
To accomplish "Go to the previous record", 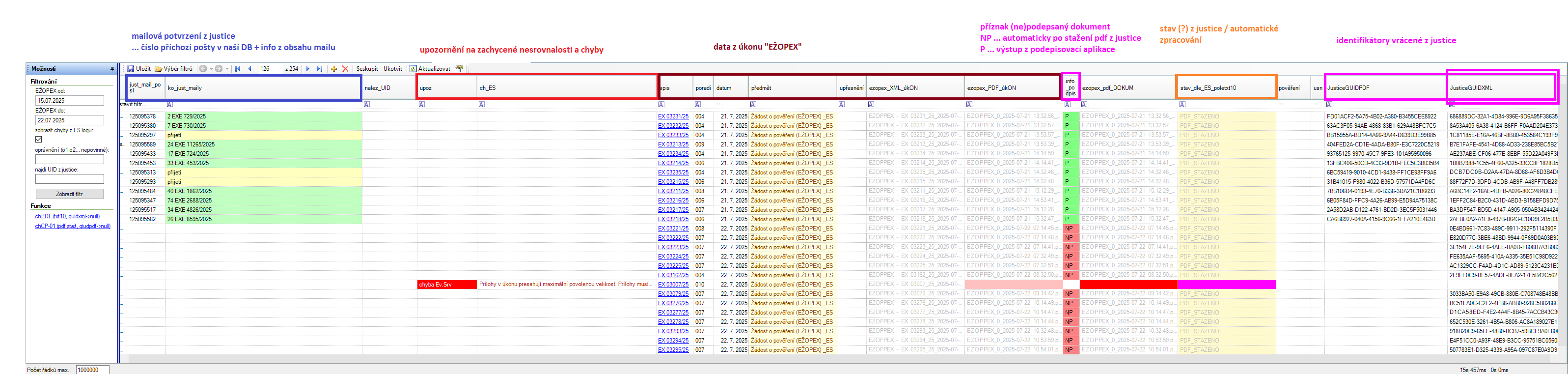I will [249, 69].
